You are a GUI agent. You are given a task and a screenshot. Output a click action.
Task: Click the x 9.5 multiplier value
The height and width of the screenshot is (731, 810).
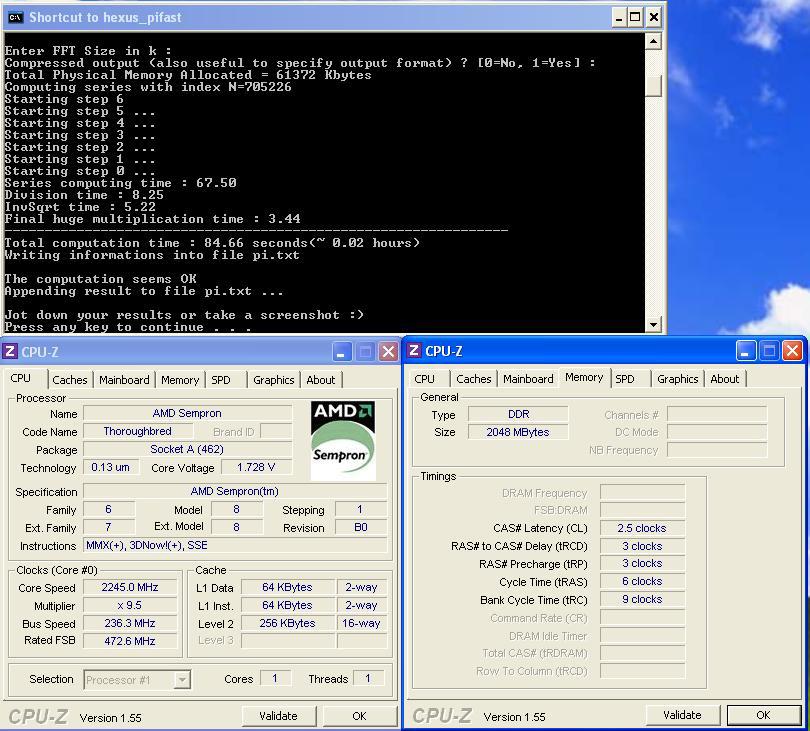click(130, 605)
